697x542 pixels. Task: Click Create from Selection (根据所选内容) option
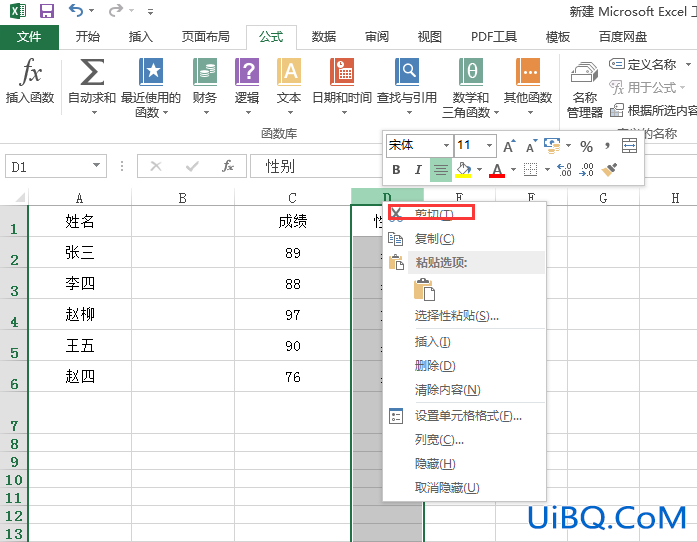[653, 110]
